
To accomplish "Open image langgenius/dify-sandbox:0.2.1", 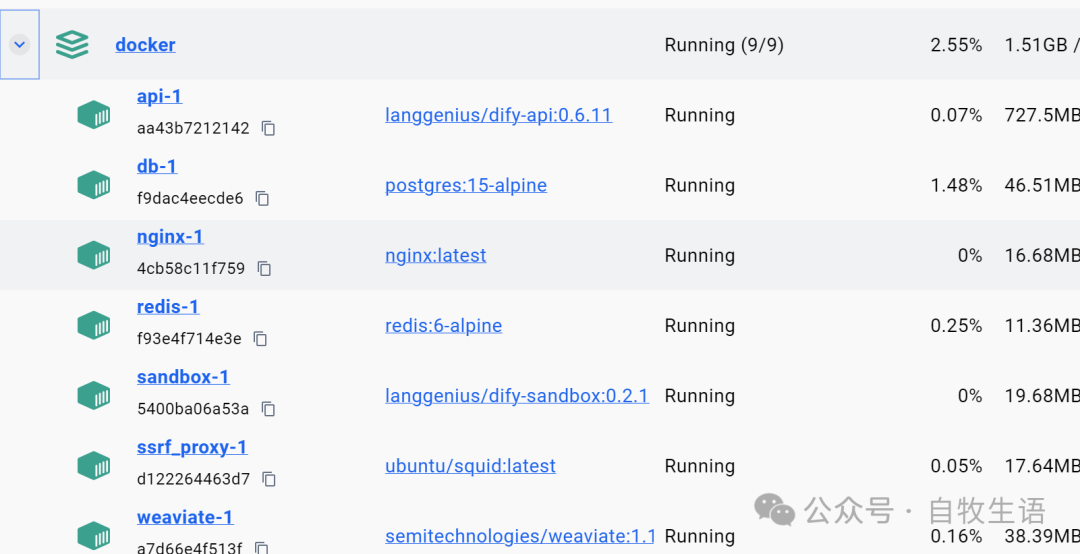I will coord(517,396).
